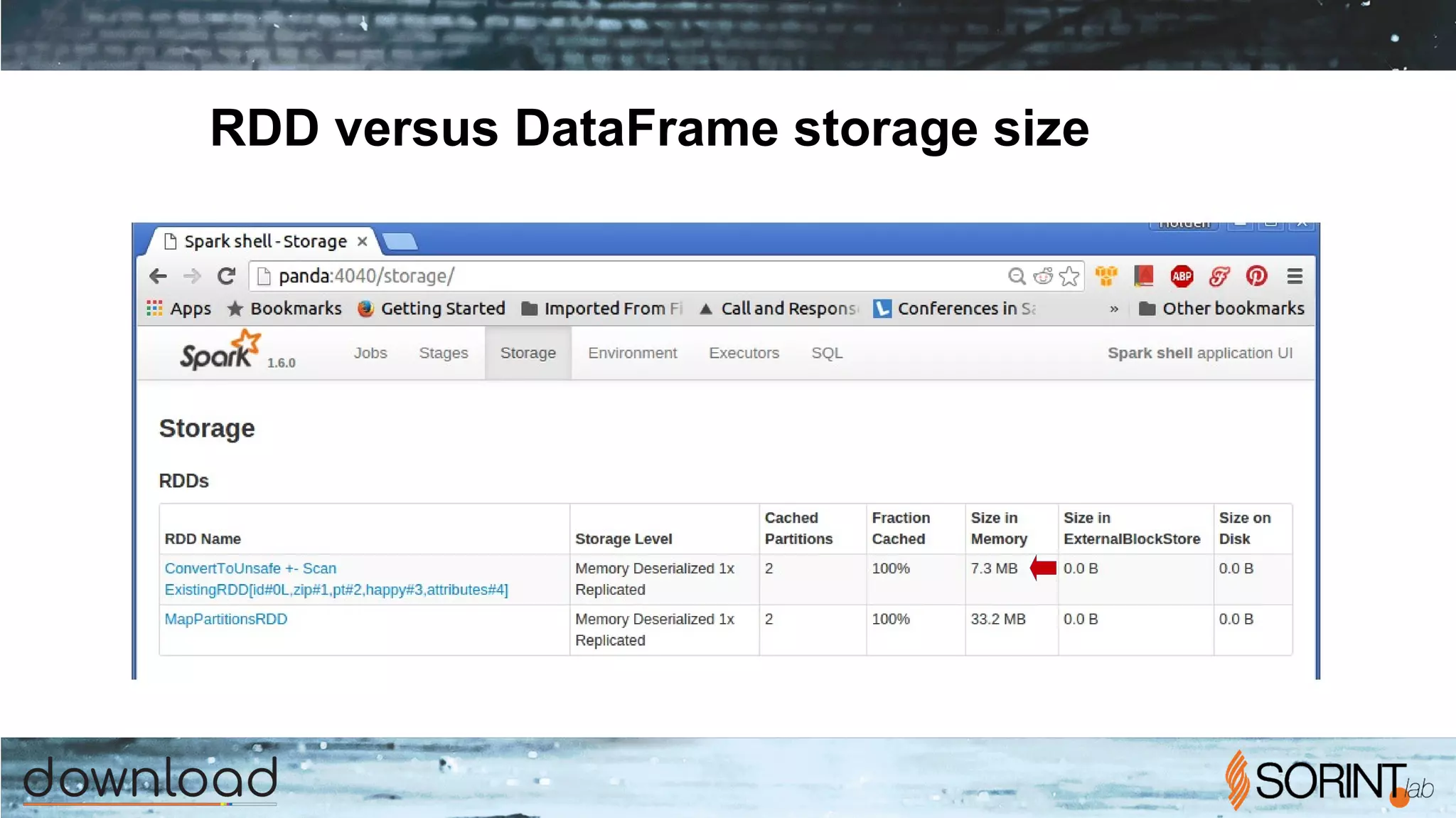This screenshot has width=1456, height=818.
Task: Open the Imported From Fi bookmark folder
Action: (601, 309)
